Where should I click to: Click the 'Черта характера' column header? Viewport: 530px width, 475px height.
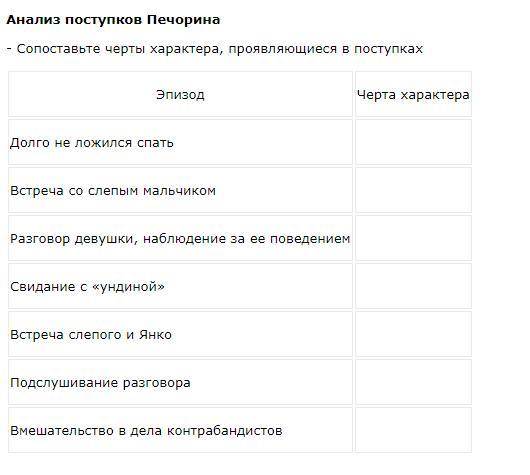413,94
